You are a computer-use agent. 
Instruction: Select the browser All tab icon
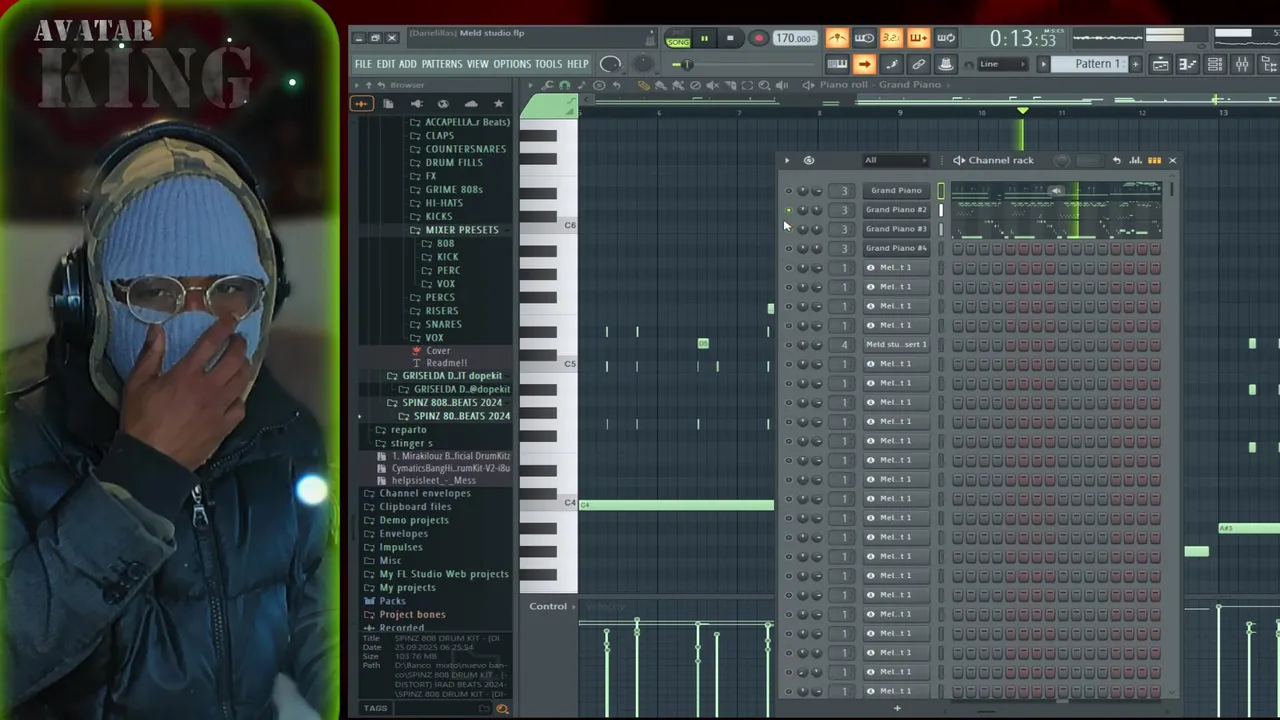click(x=361, y=104)
